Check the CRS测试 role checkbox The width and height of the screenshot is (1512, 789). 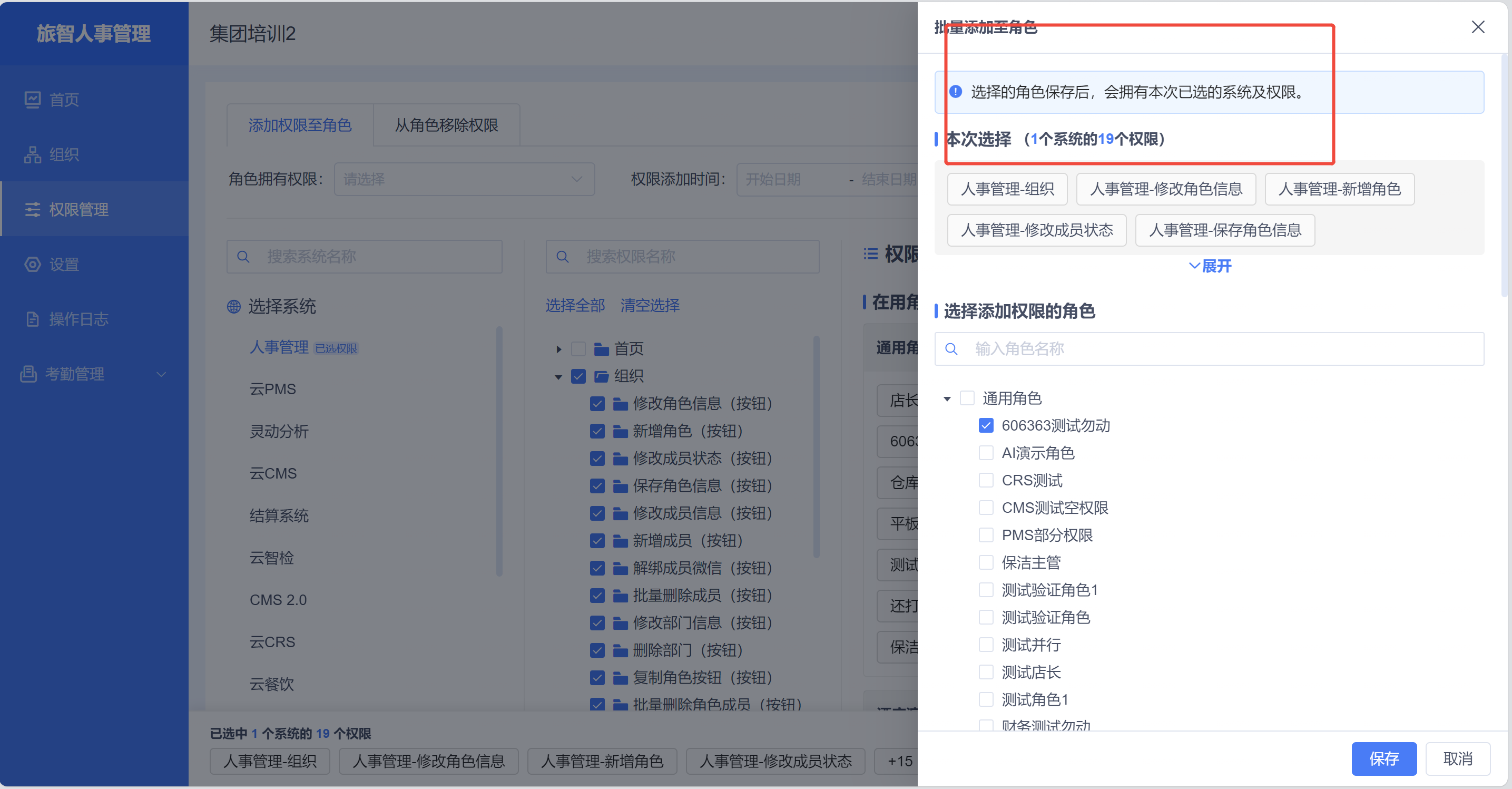pyautogui.click(x=986, y=480)
